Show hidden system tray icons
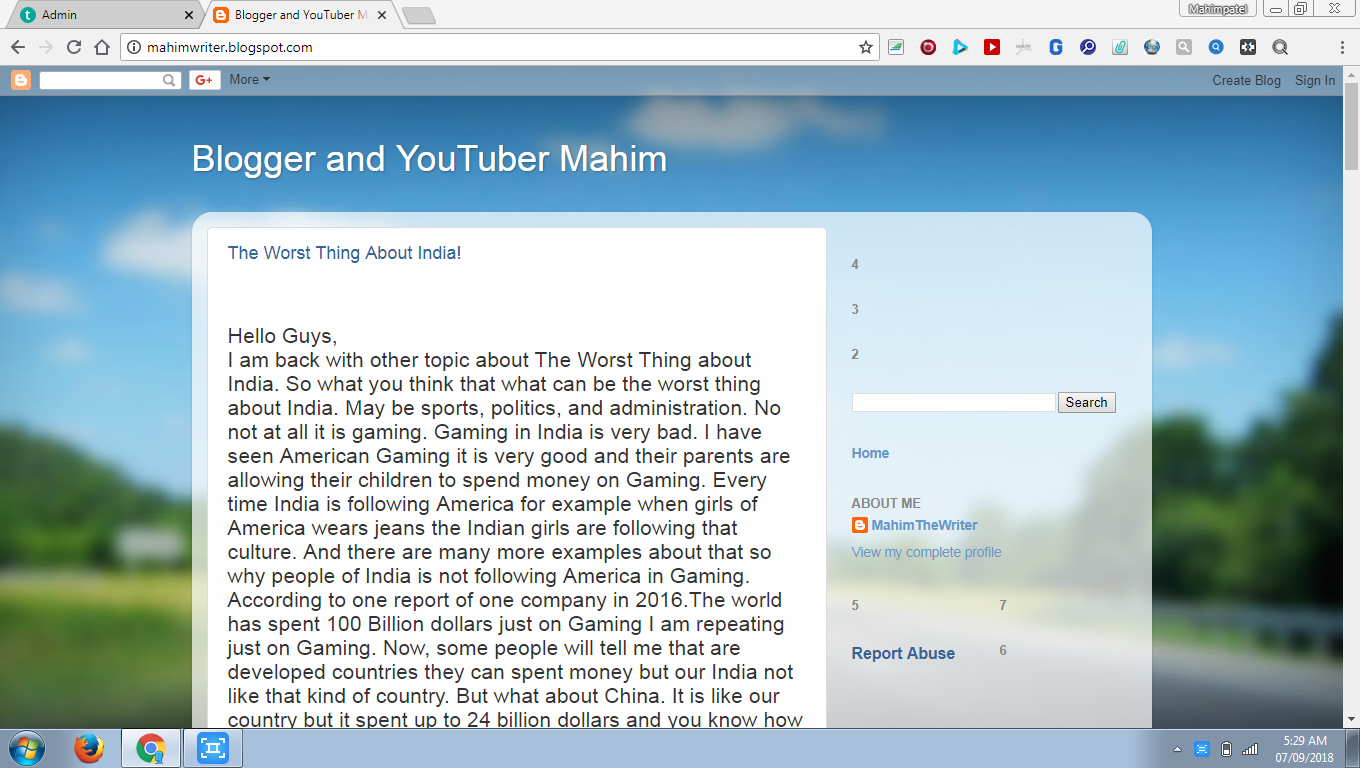Screen dimensions: 1360x768 coord(1176,749)
